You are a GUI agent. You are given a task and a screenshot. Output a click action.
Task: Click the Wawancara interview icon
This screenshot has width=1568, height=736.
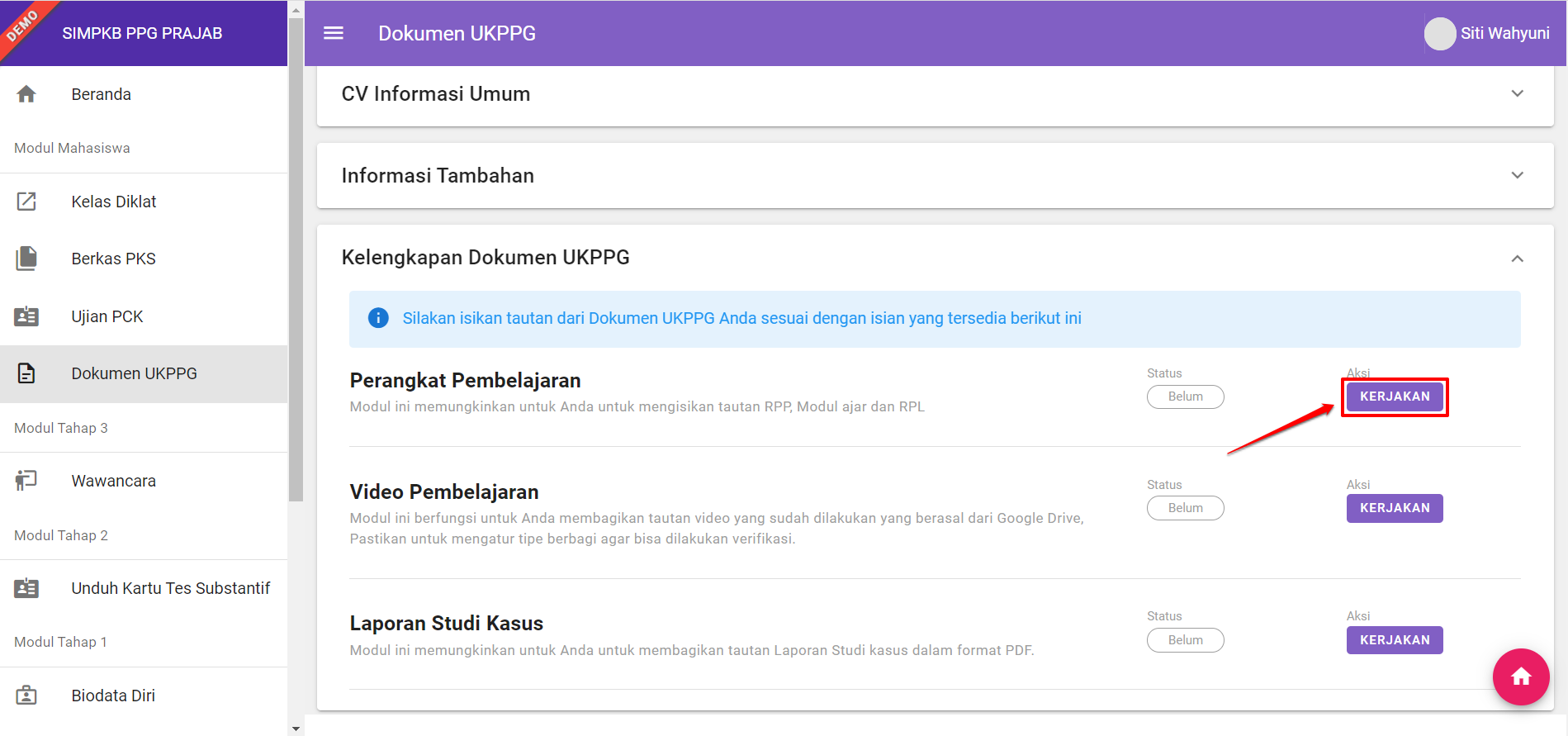[x=26, y=481]
